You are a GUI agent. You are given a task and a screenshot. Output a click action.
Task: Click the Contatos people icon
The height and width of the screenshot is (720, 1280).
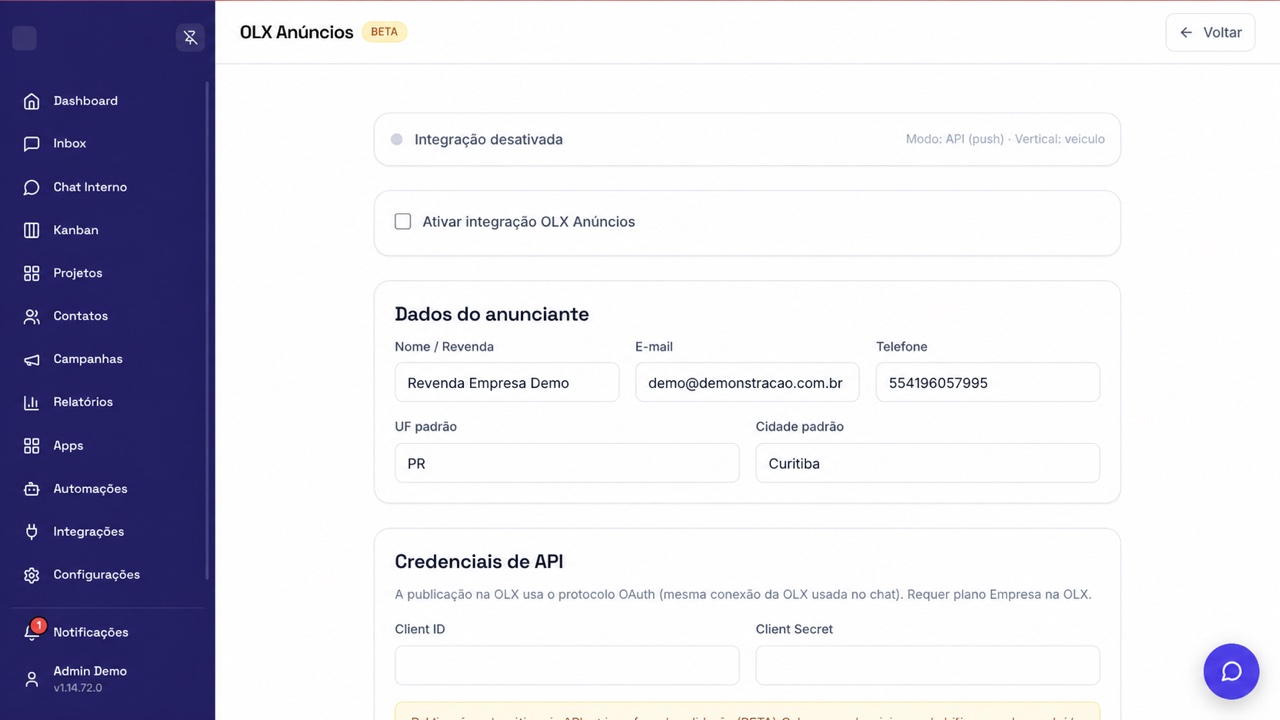pos(32,316)
